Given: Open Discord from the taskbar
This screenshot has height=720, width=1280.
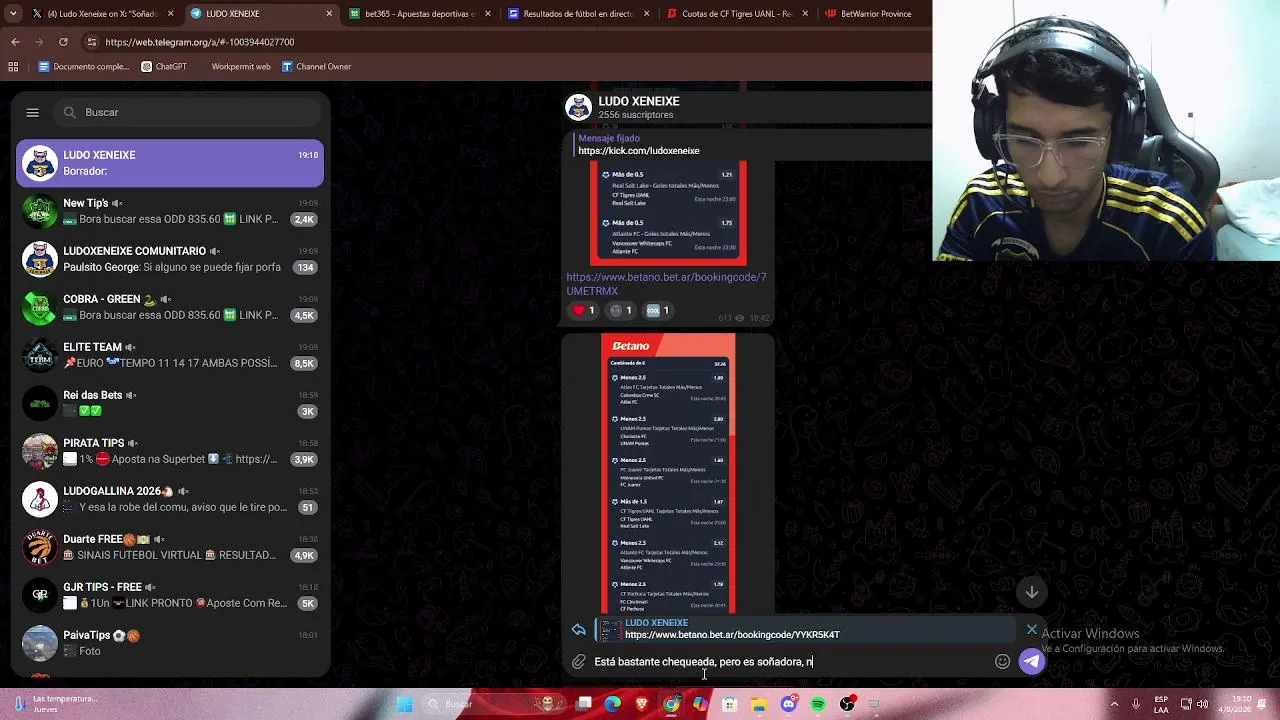Looking at the screenshot, I should click(x=789, y=704).
